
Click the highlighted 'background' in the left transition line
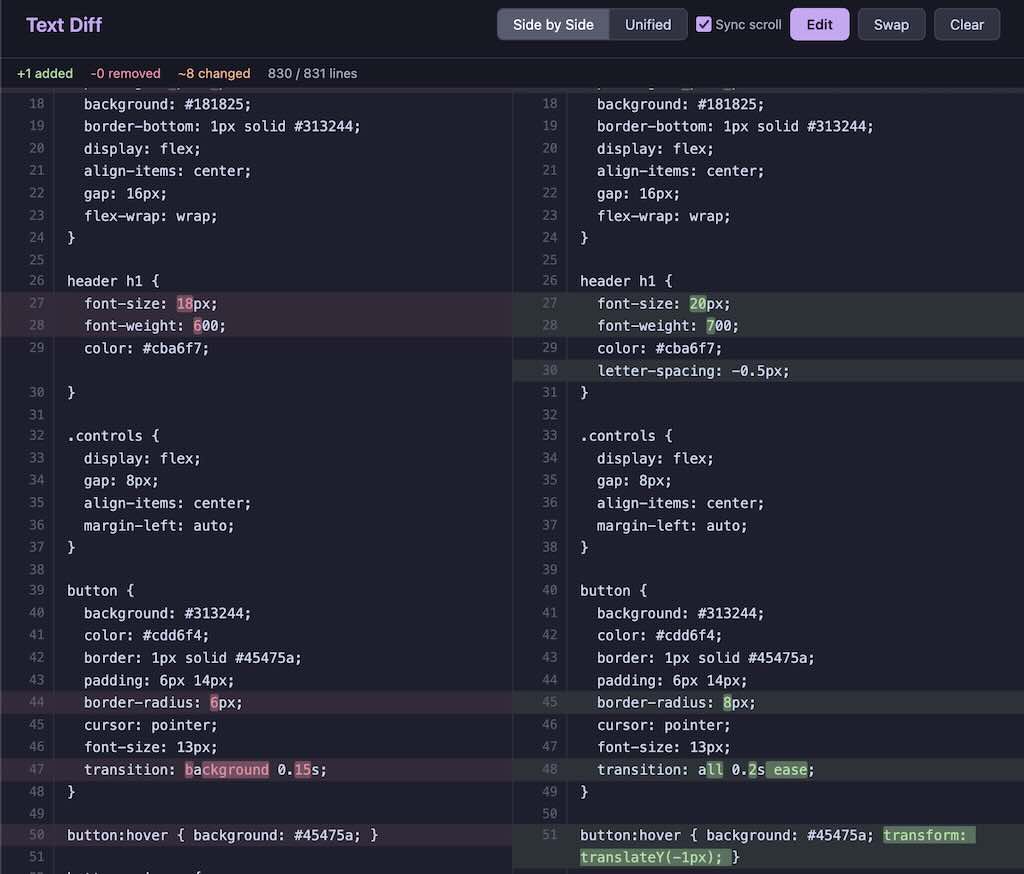pos(227,769)
